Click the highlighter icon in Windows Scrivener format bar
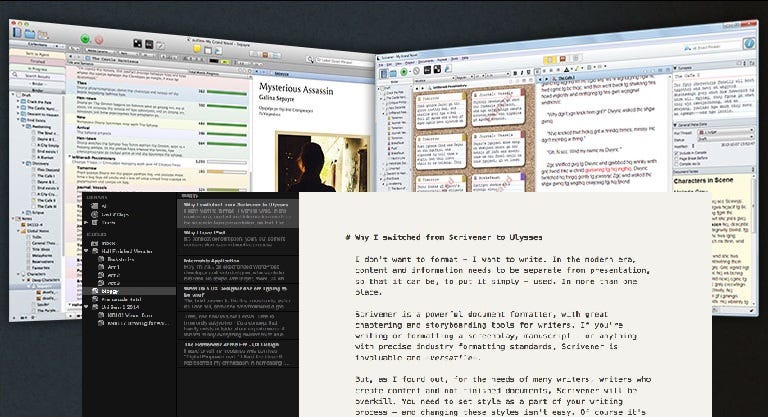The height and width of the screenshot is (417, 768). click(x=576, y=69)
